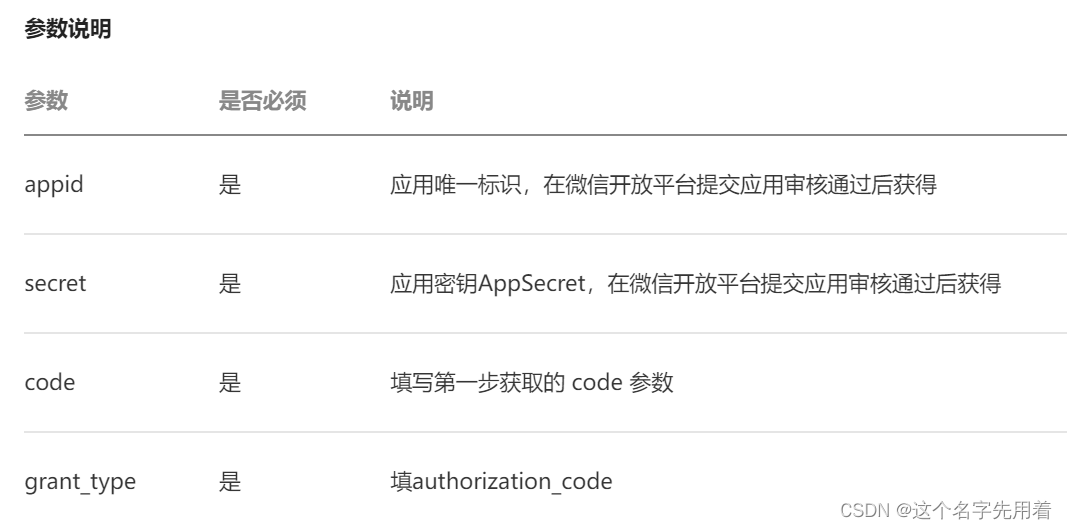Click 是 in the grant_type row

click(230, 481)
